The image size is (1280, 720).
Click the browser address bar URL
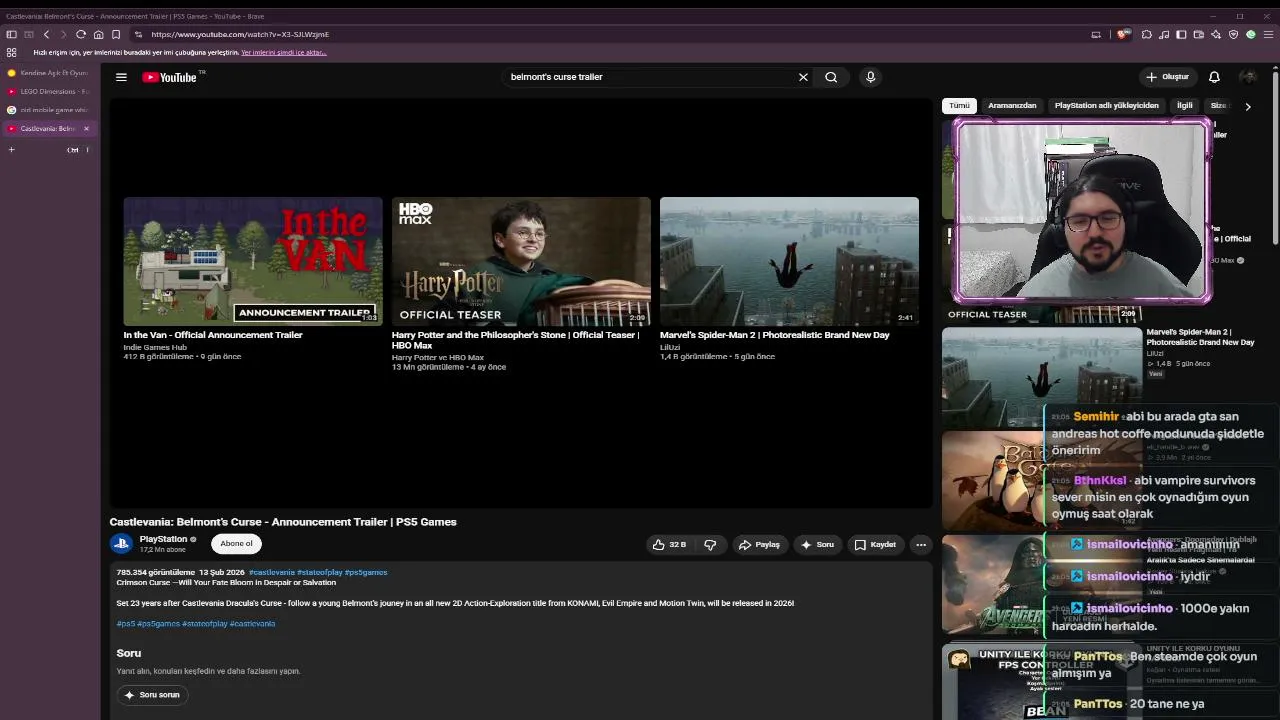240,34
